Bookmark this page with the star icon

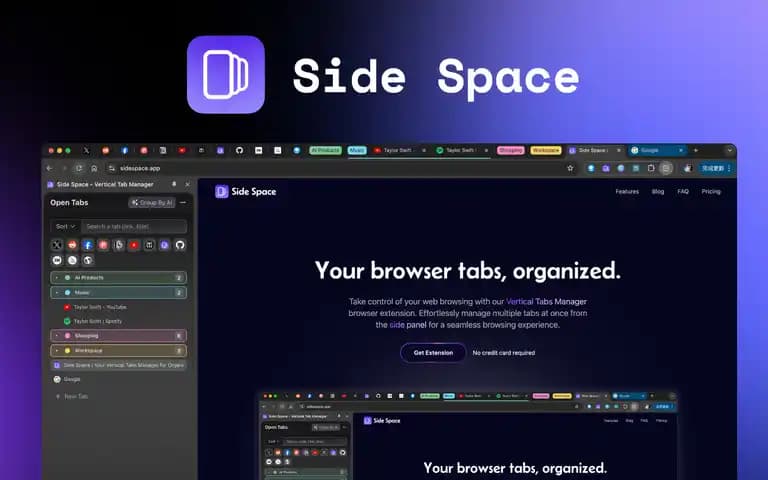coord(570,168)
